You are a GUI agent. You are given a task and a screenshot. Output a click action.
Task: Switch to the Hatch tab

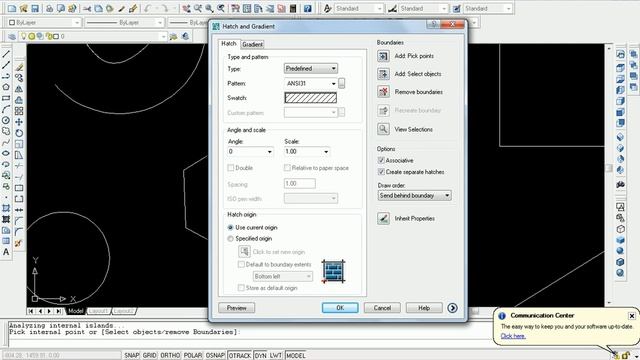[229, 44]
